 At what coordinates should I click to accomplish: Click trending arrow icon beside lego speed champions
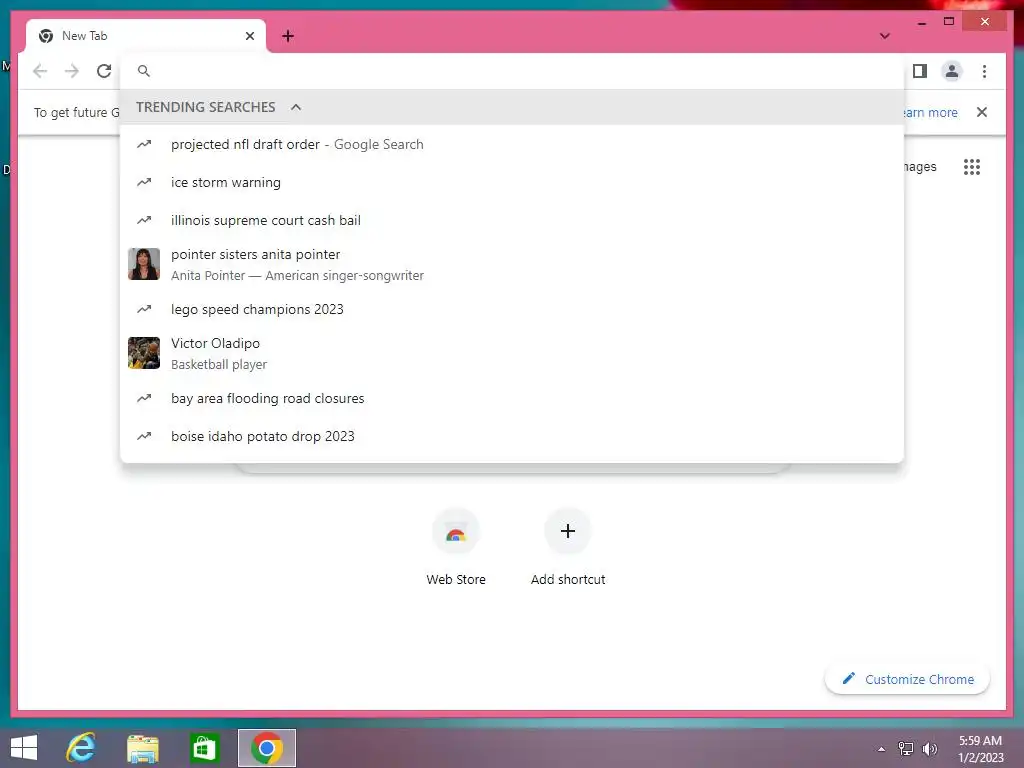tap(144, 309)
